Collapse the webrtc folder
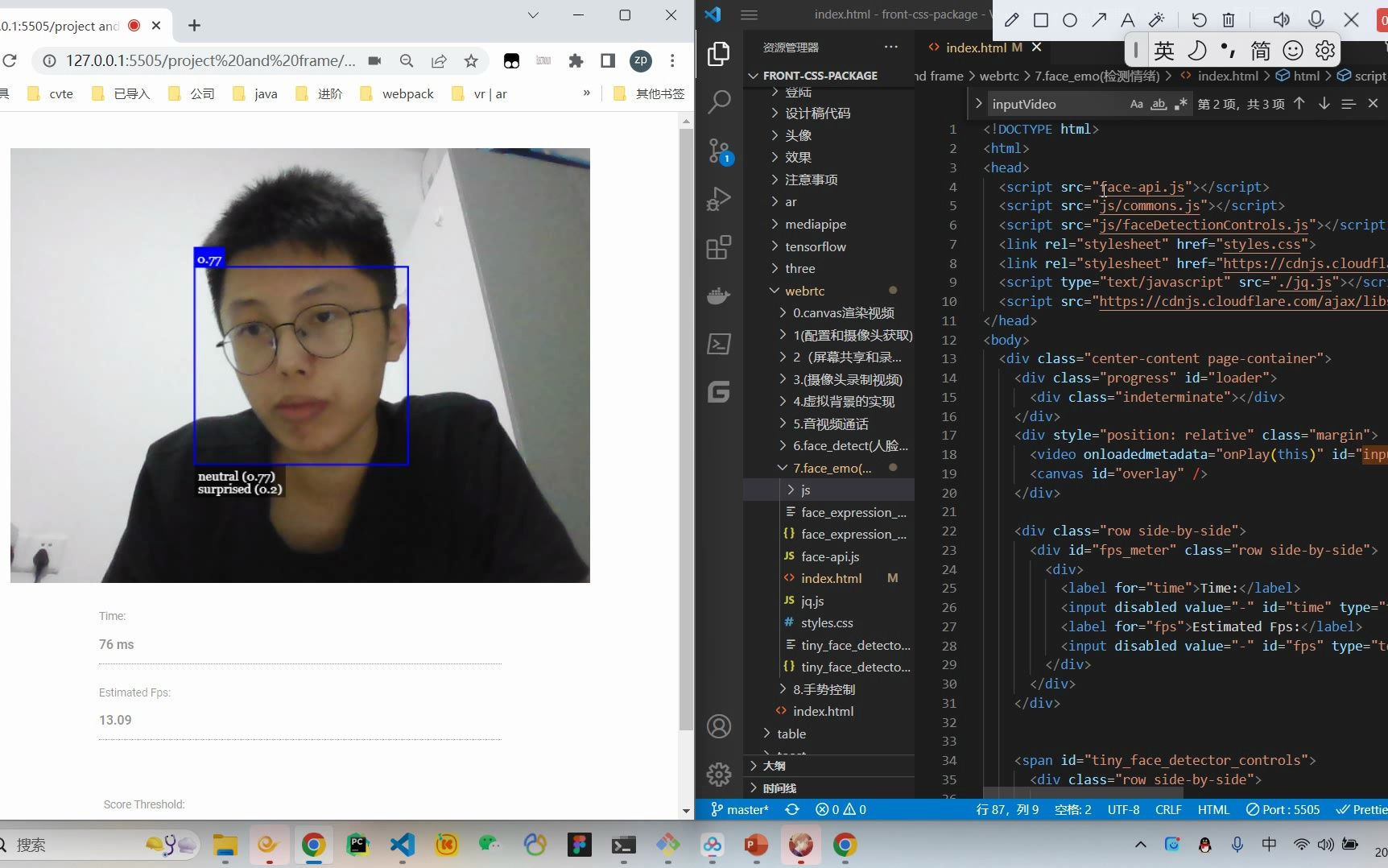Screen dimensions: 1388x868 pyautogui.click(x=829, y=291)
